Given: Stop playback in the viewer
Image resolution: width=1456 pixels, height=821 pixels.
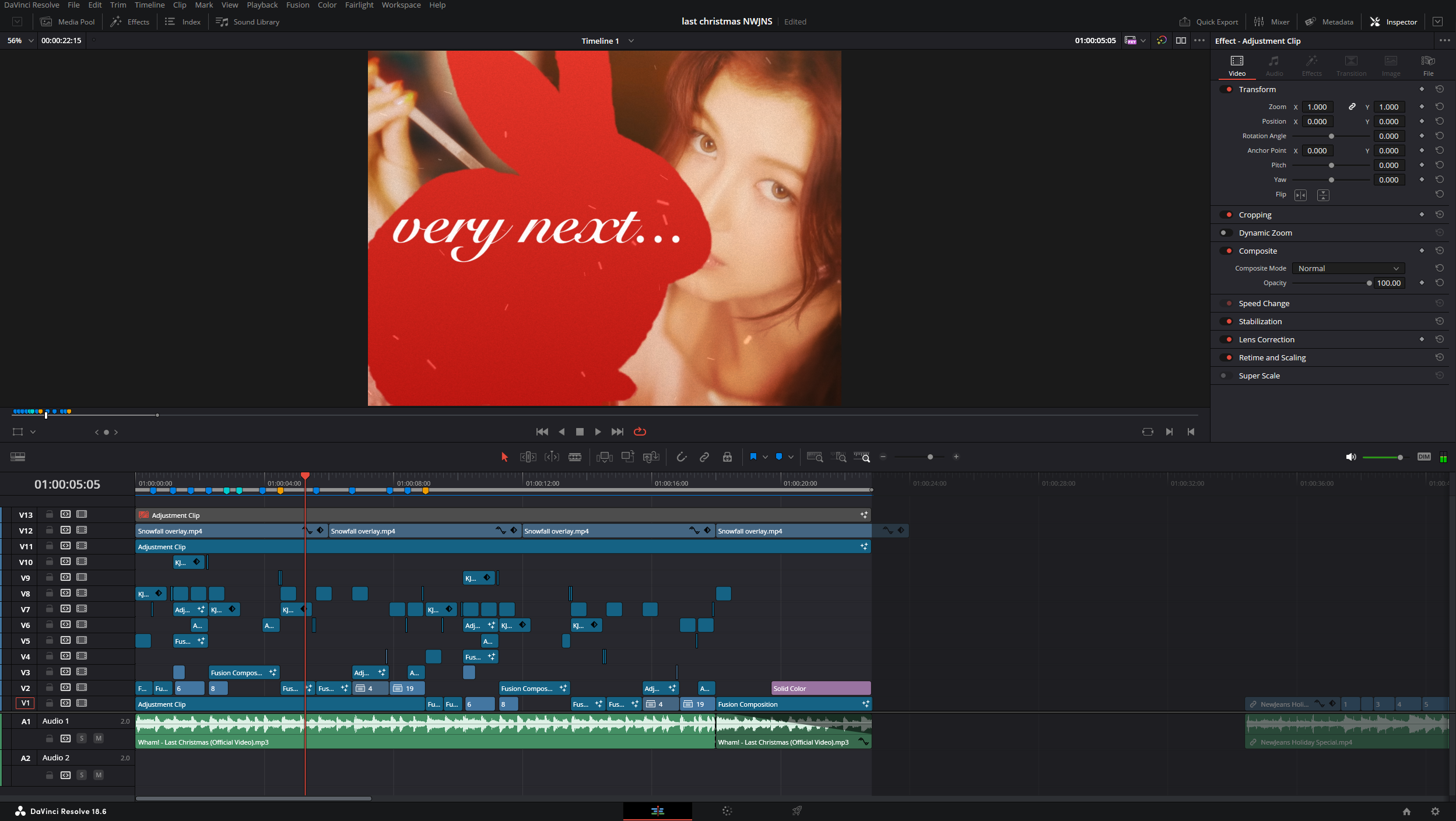Looking at the screenshot, I should pos(580,431).
